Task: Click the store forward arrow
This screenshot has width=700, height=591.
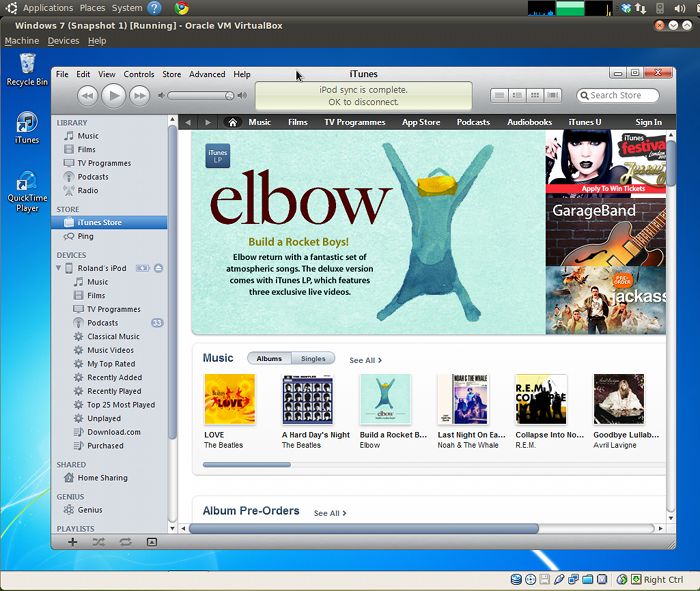Action: [x=208, y=122]
